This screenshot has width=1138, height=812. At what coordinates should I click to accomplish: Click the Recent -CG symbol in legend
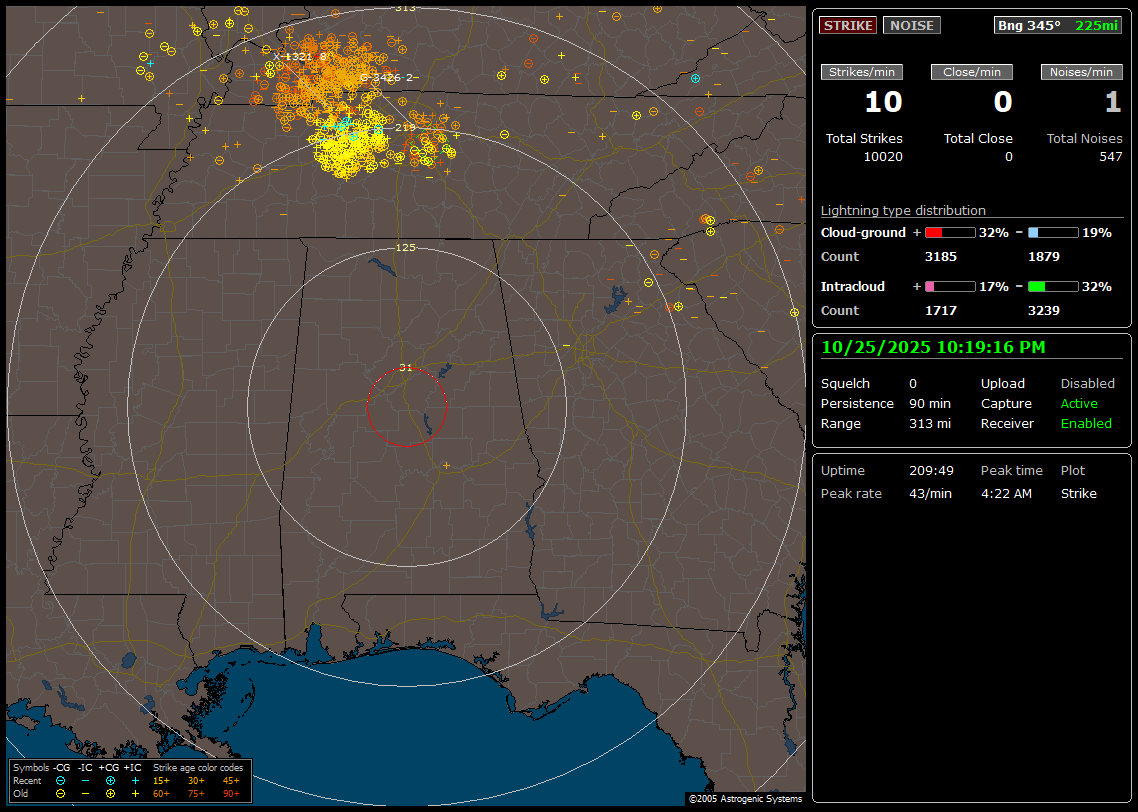click(60, 780)
